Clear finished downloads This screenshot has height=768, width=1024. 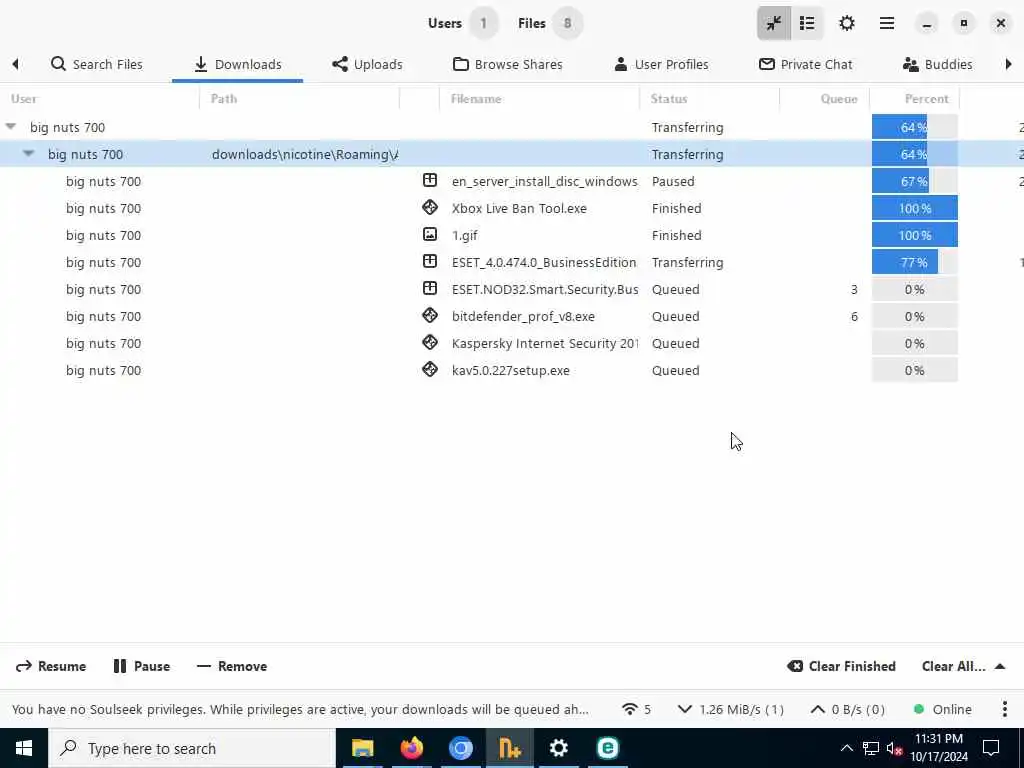(x=841, y=666)
